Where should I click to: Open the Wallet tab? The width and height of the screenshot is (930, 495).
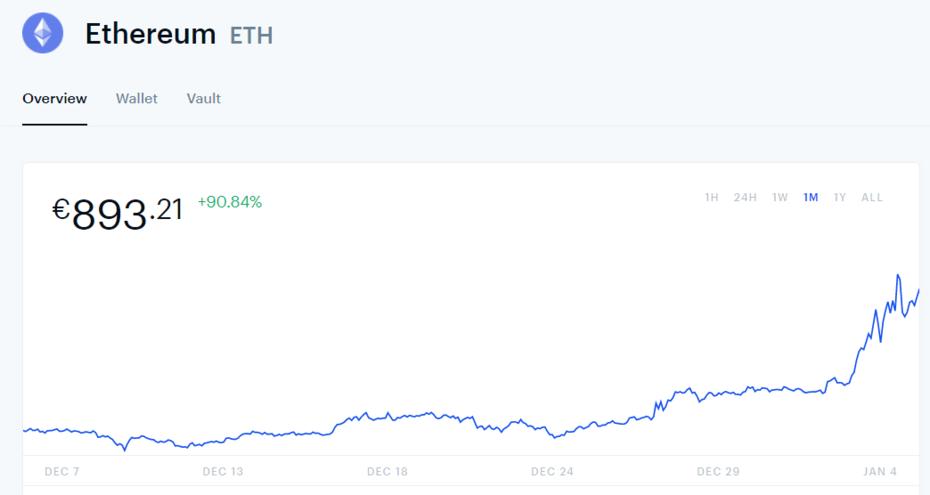[137, 99]
